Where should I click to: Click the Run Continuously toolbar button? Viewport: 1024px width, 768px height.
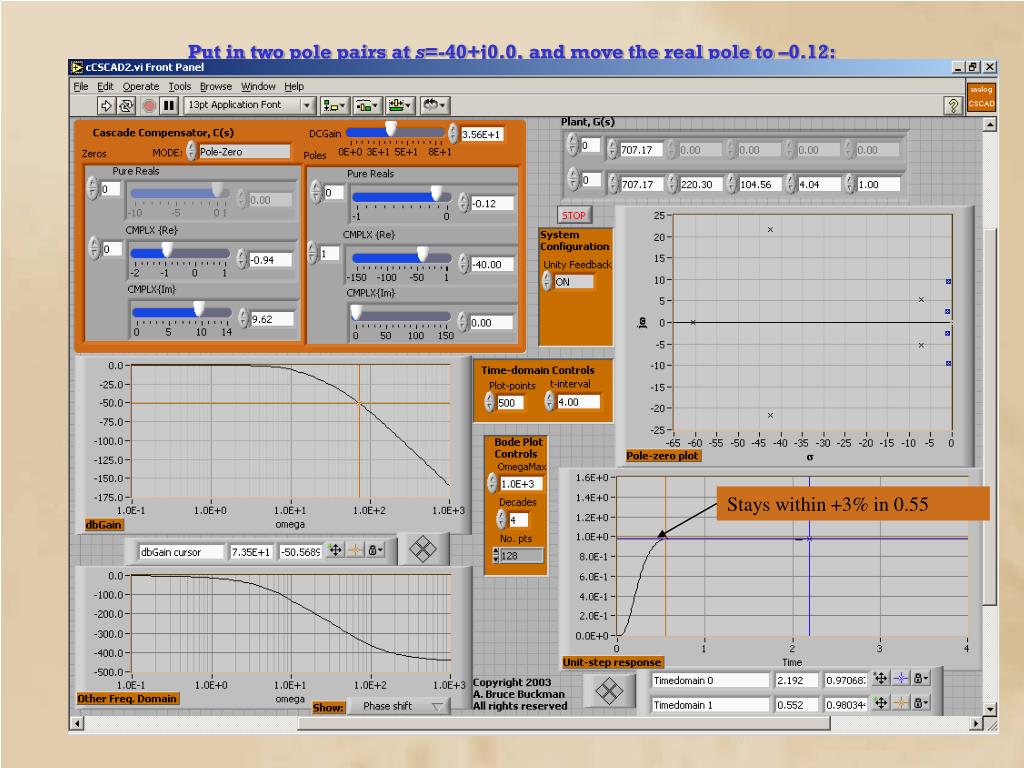tap(126, 105)
